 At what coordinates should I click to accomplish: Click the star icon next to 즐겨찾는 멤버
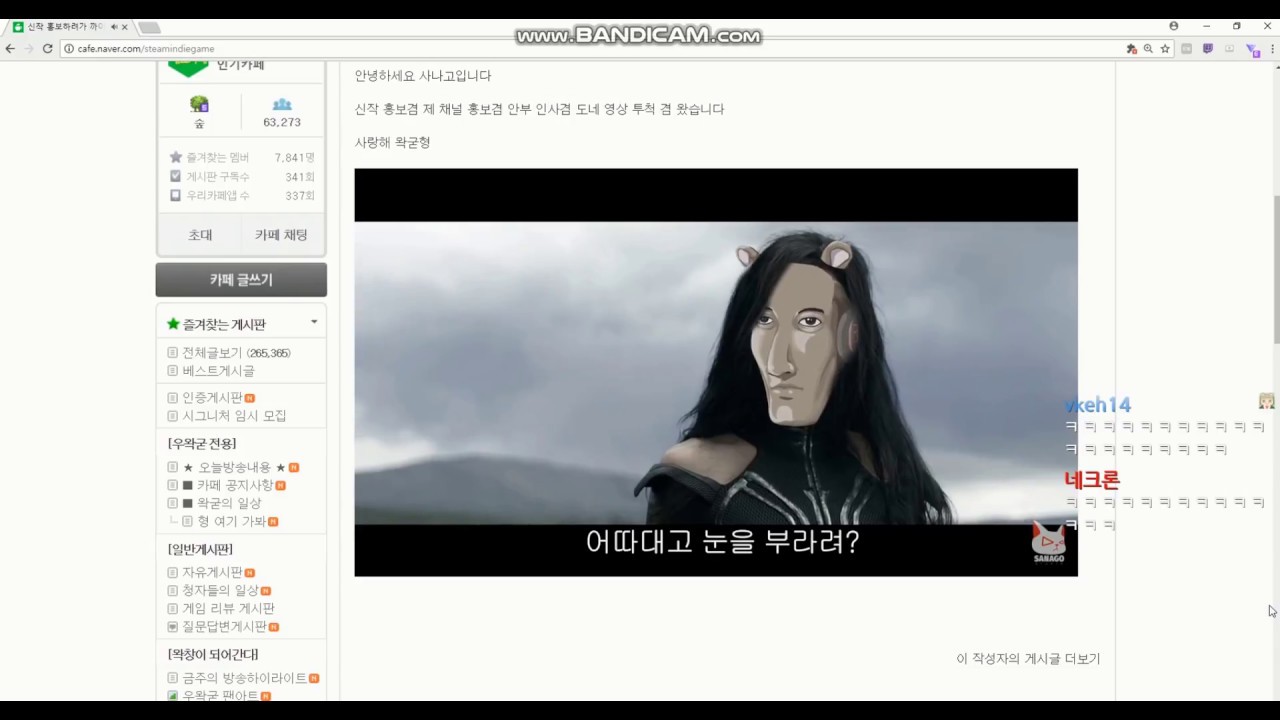coord(176,157)
